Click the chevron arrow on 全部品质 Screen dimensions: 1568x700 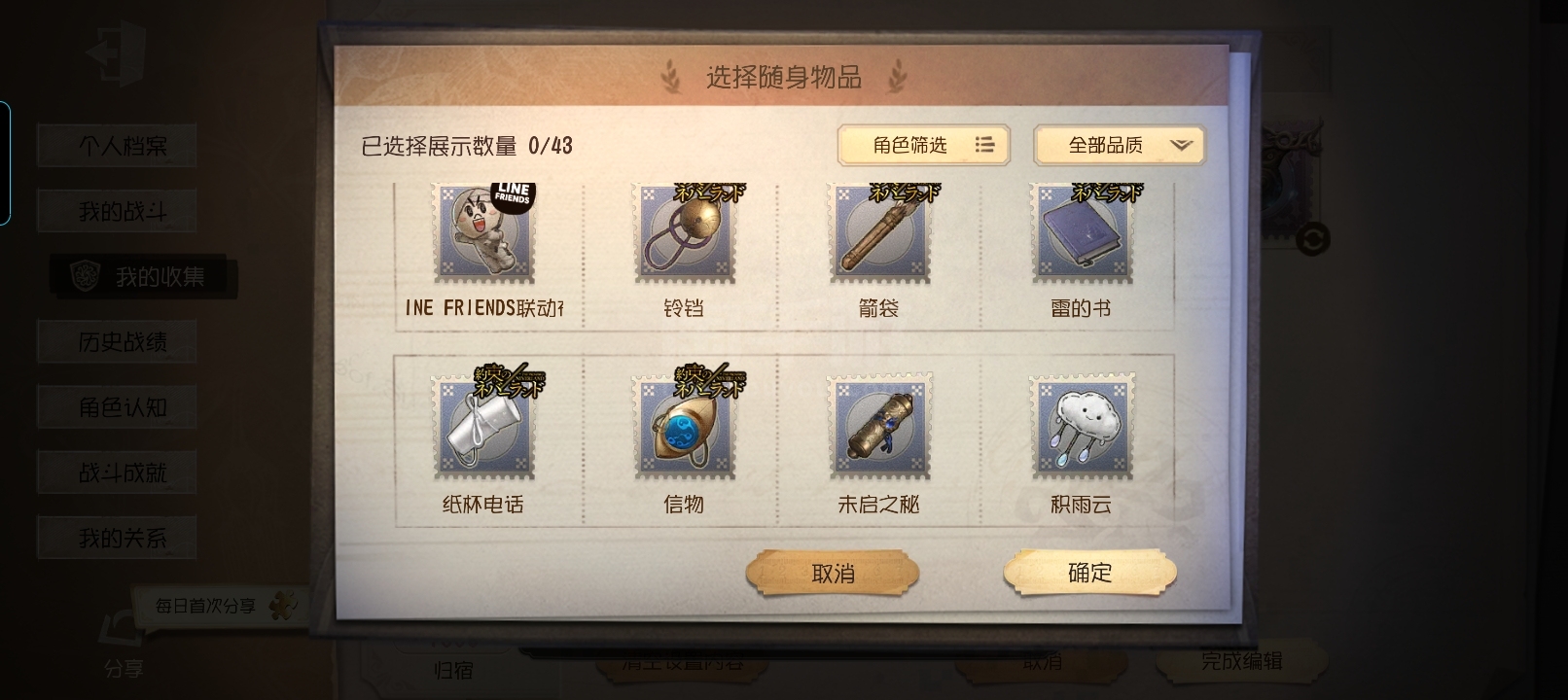(1181, 146)
